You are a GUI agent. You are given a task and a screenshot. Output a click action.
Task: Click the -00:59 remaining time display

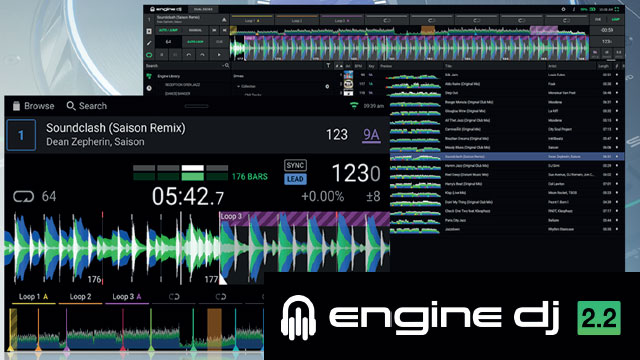point(607,30)
